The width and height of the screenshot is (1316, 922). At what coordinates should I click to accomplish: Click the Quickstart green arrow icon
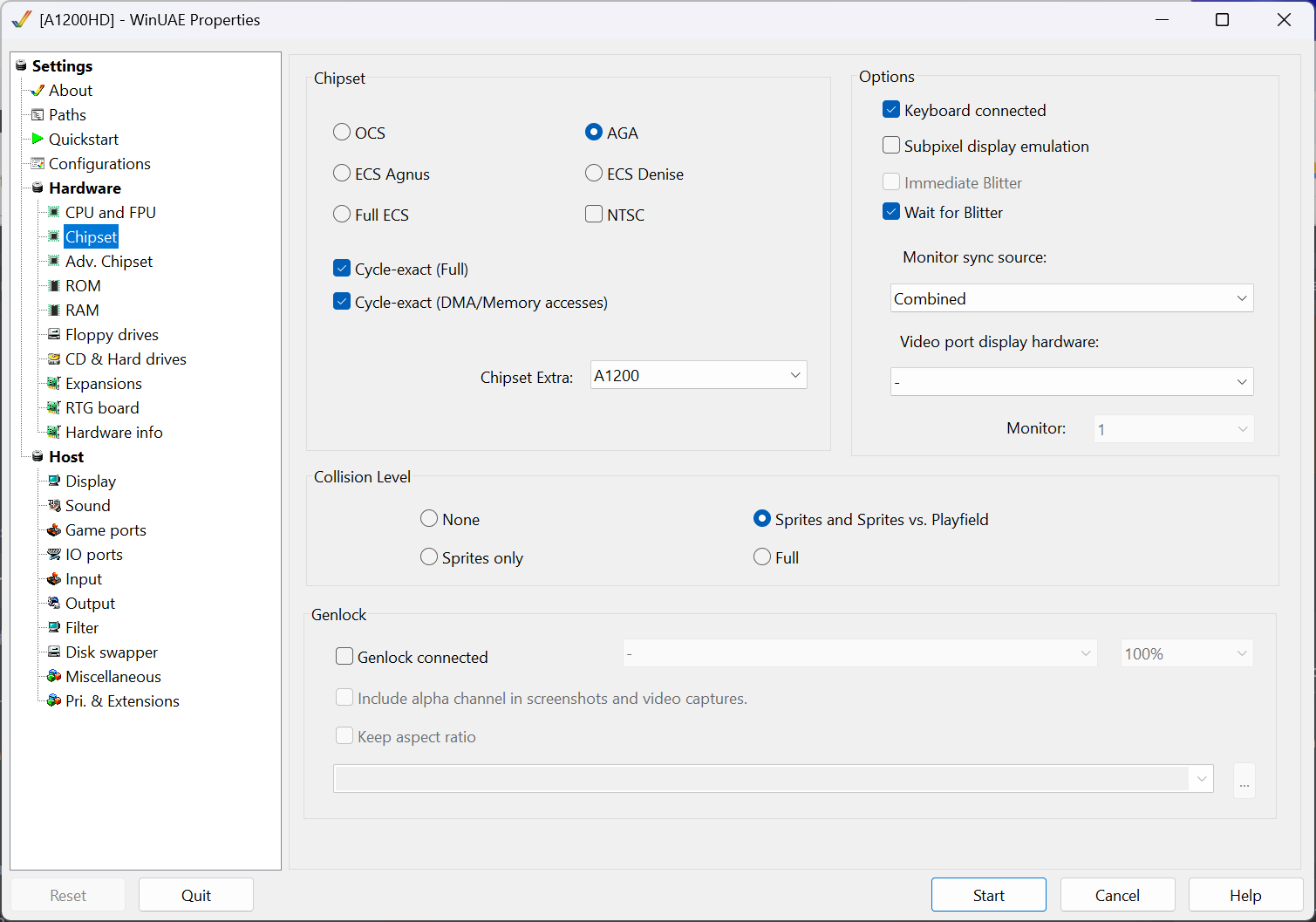click(38, 139)
